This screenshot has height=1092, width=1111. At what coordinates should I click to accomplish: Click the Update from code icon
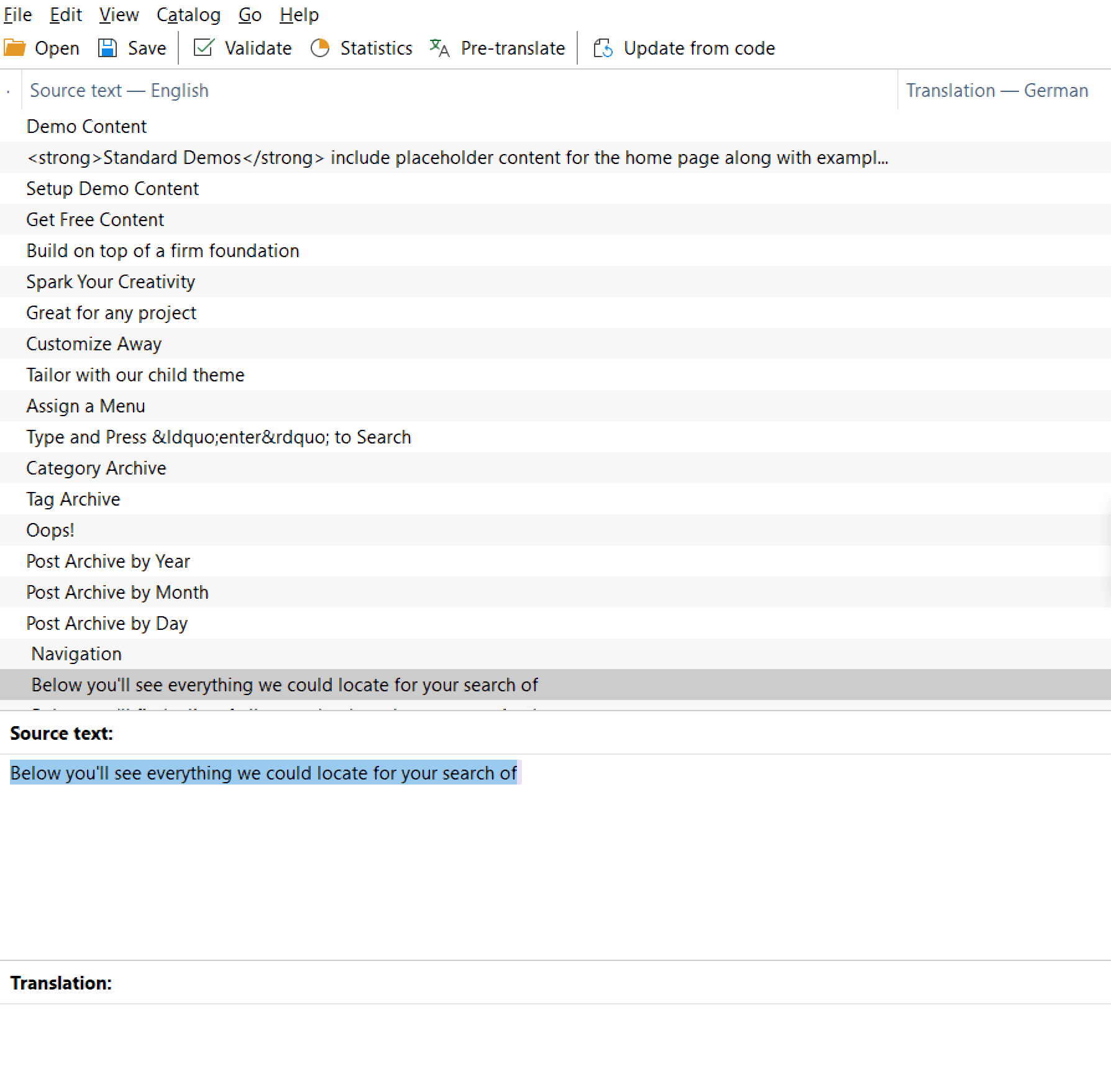pyautogui.click(x=603, y=48)
